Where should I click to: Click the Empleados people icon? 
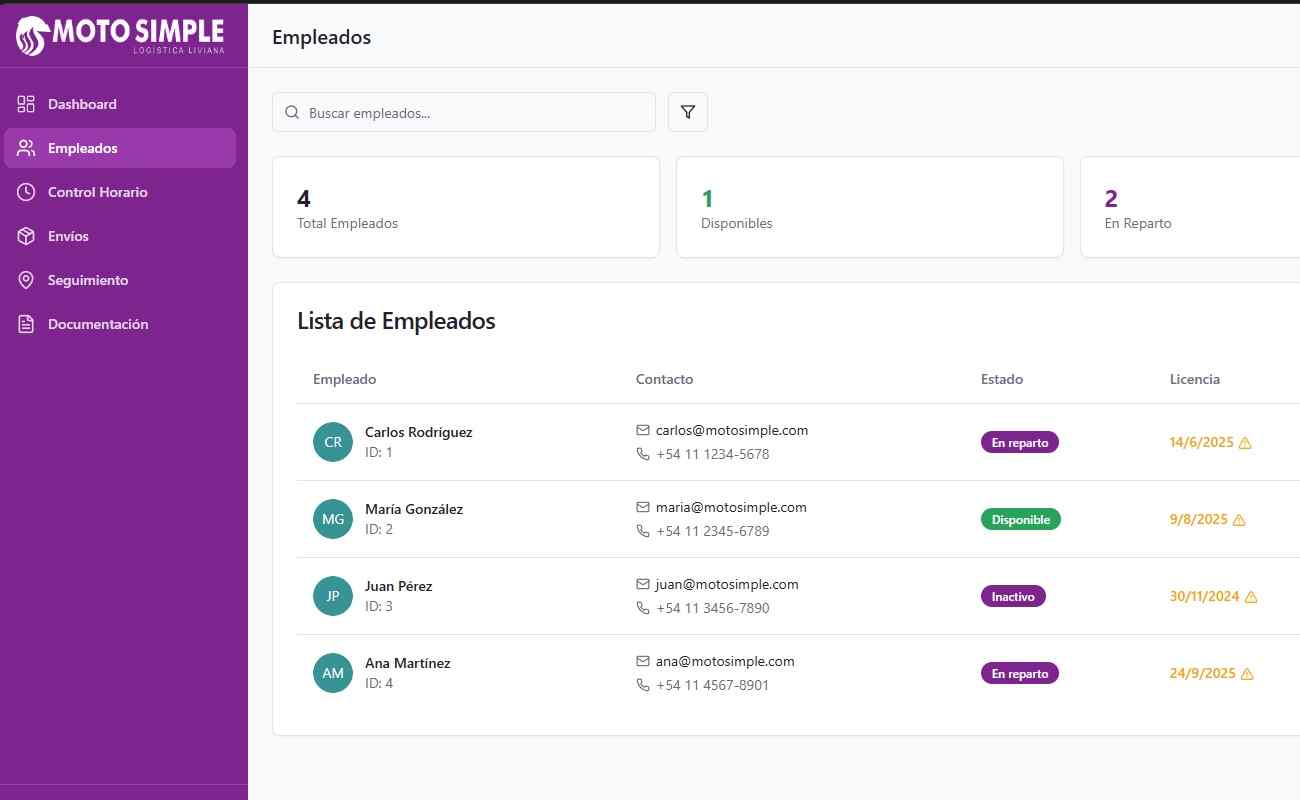pos(26,148)
